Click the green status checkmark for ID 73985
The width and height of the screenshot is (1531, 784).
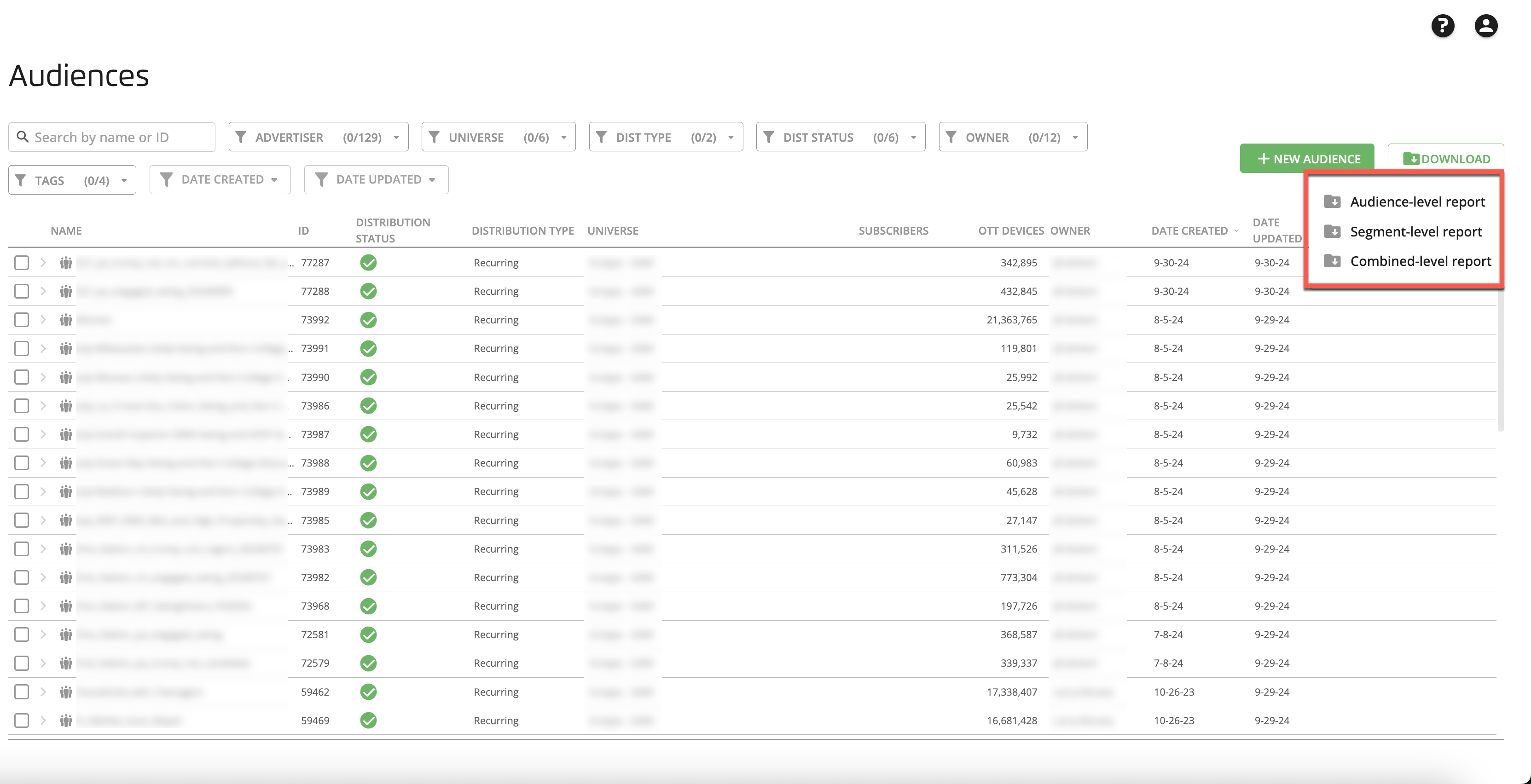[369, 520]
